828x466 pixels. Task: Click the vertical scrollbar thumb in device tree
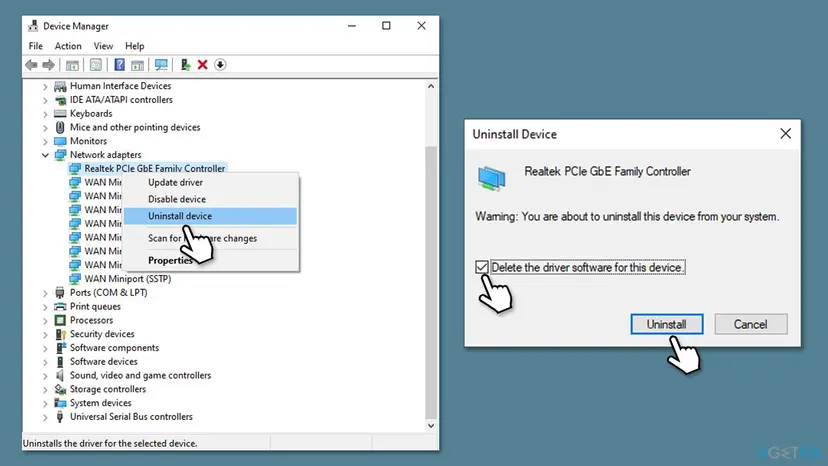(x=431, y=281)
